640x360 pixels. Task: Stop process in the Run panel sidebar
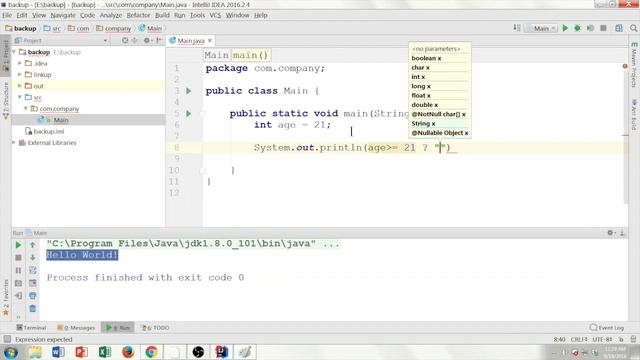[x=18, y=258]
